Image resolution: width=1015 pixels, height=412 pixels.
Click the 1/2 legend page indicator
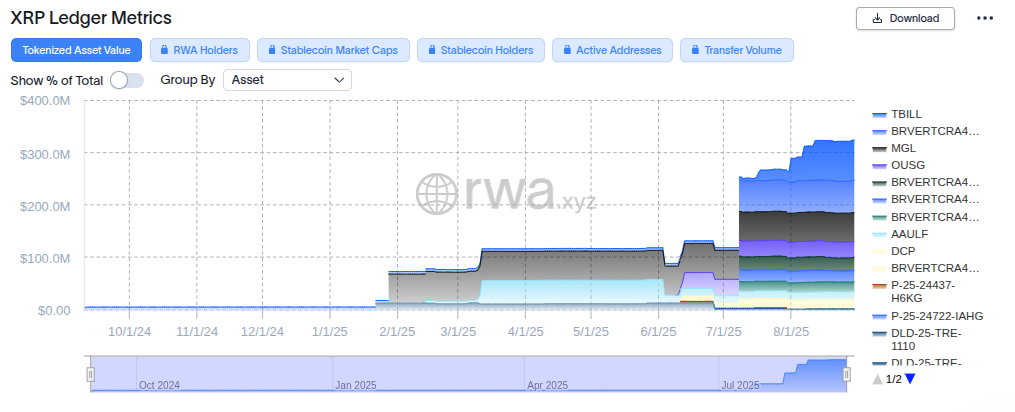[894, 379]
